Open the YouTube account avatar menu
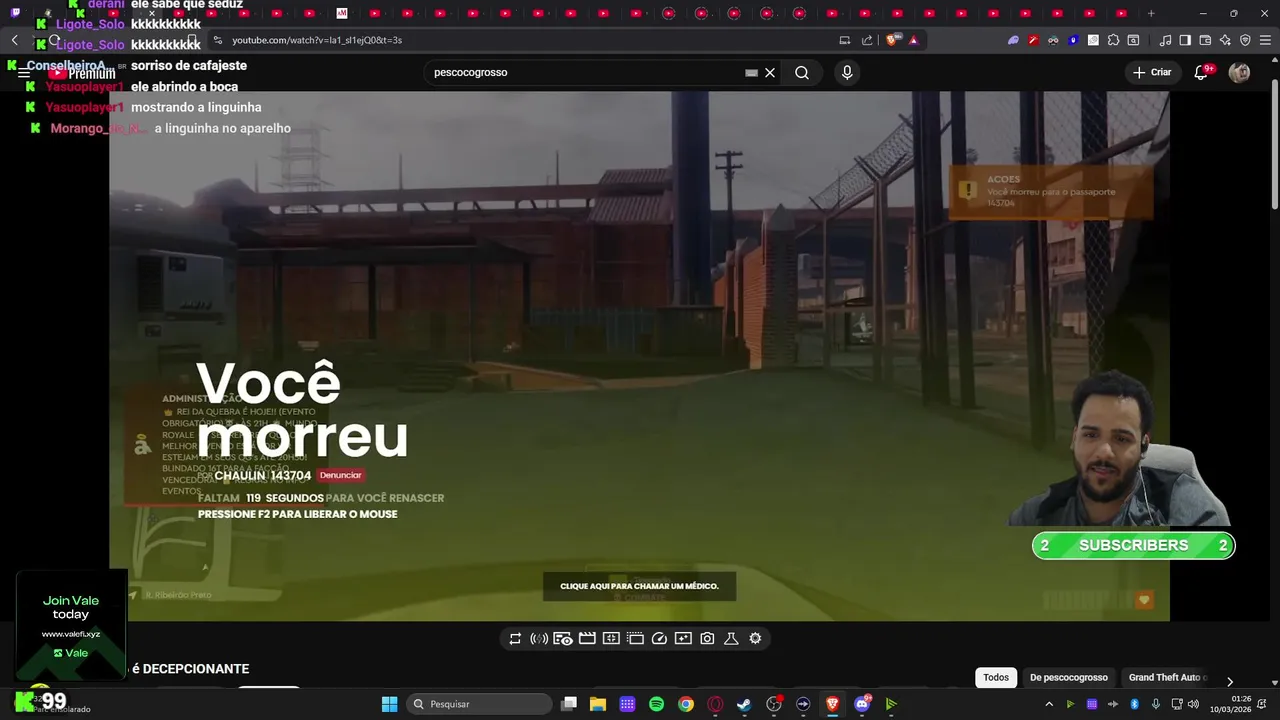This screenshot has height=720, width=1280. [x=1239, y=72]
